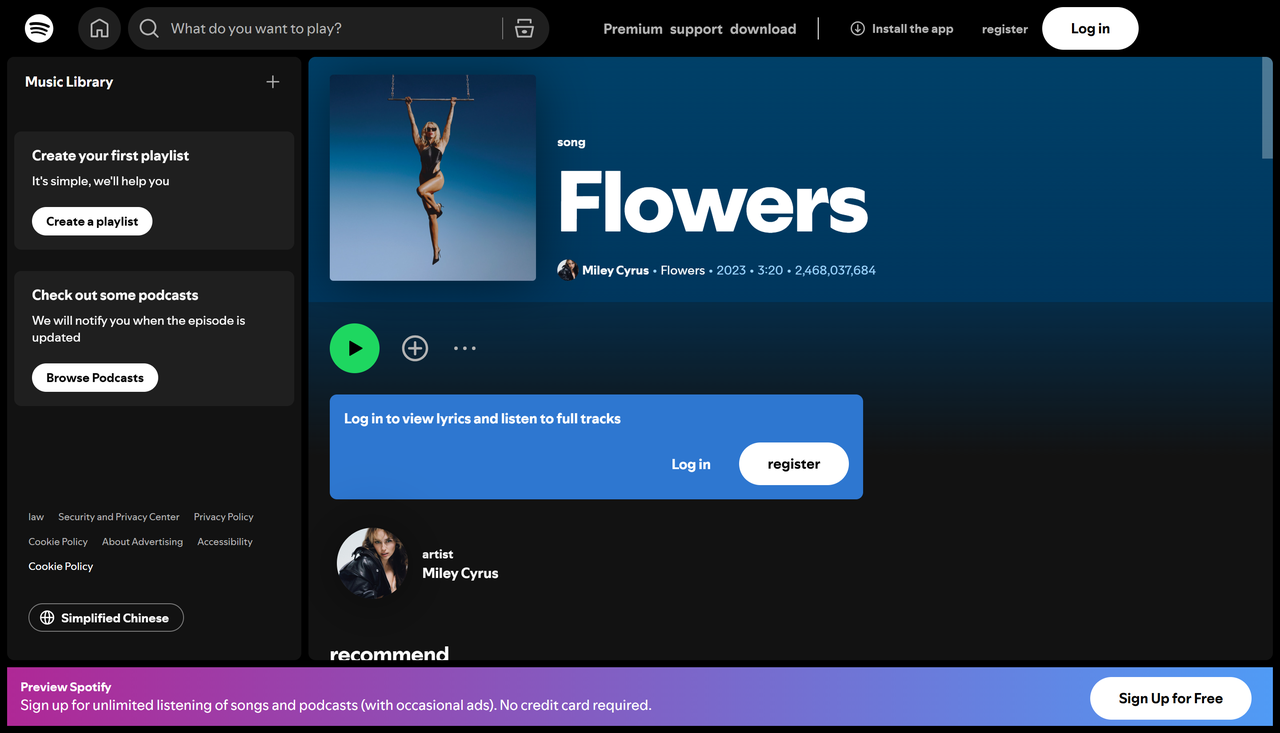This screenshot has height=733, width=1280.
Task: Play Flowers with the green play button
Action: 354,348
